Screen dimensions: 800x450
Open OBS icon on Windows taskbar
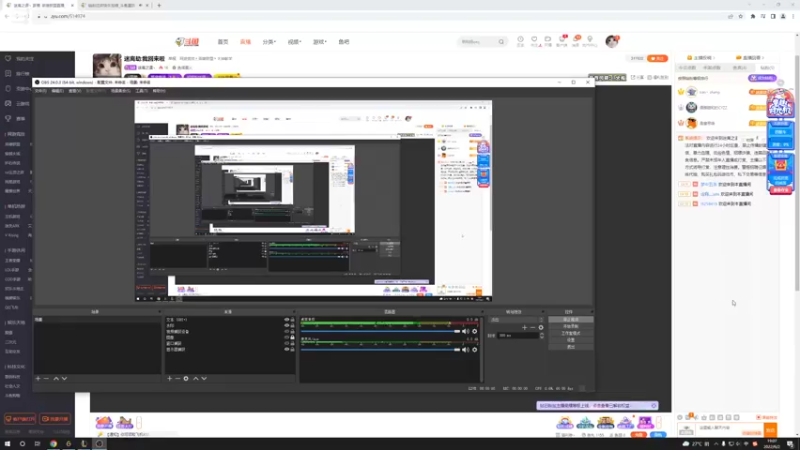click(99, 444)
